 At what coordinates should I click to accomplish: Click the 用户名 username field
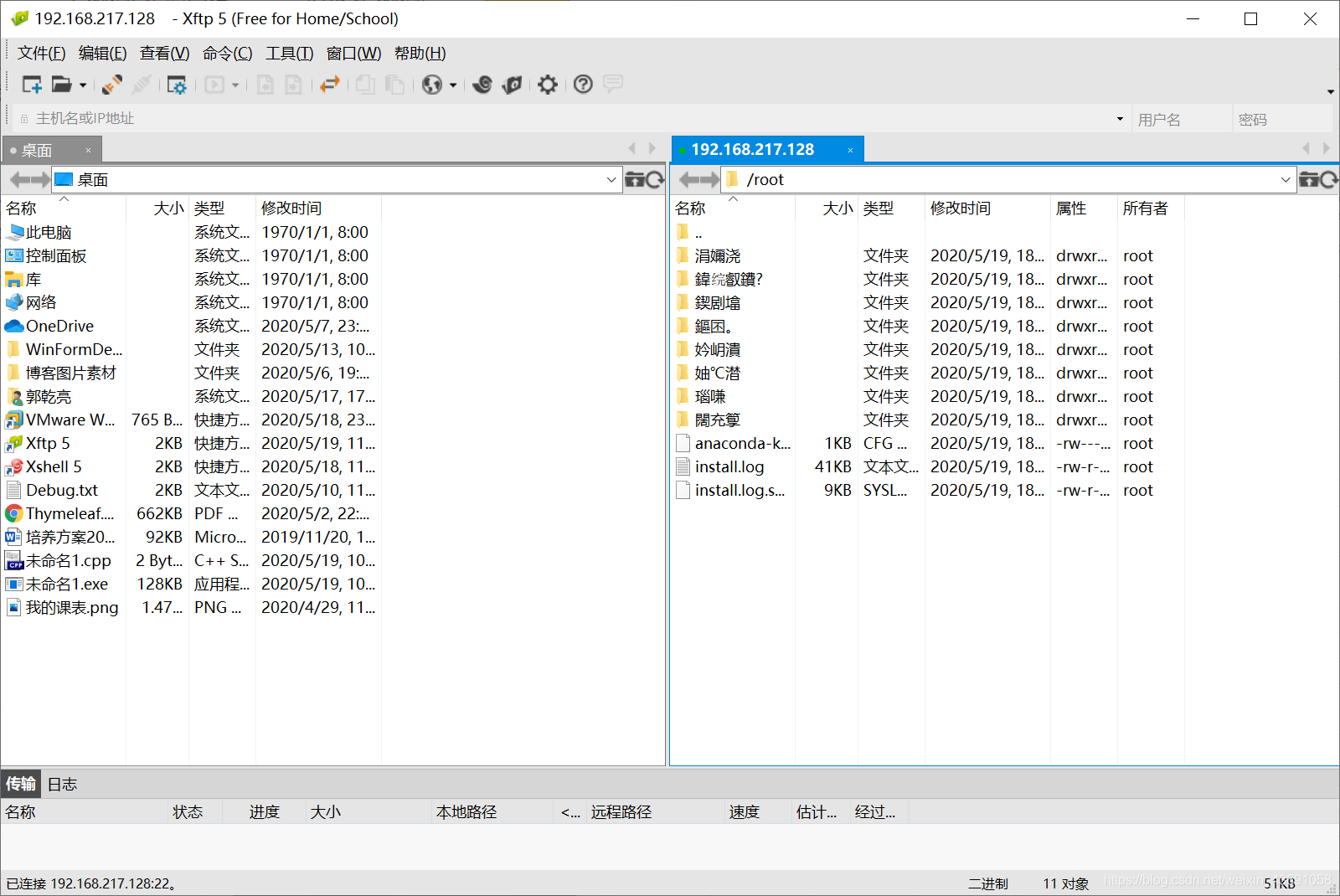tap(1181, 120)
